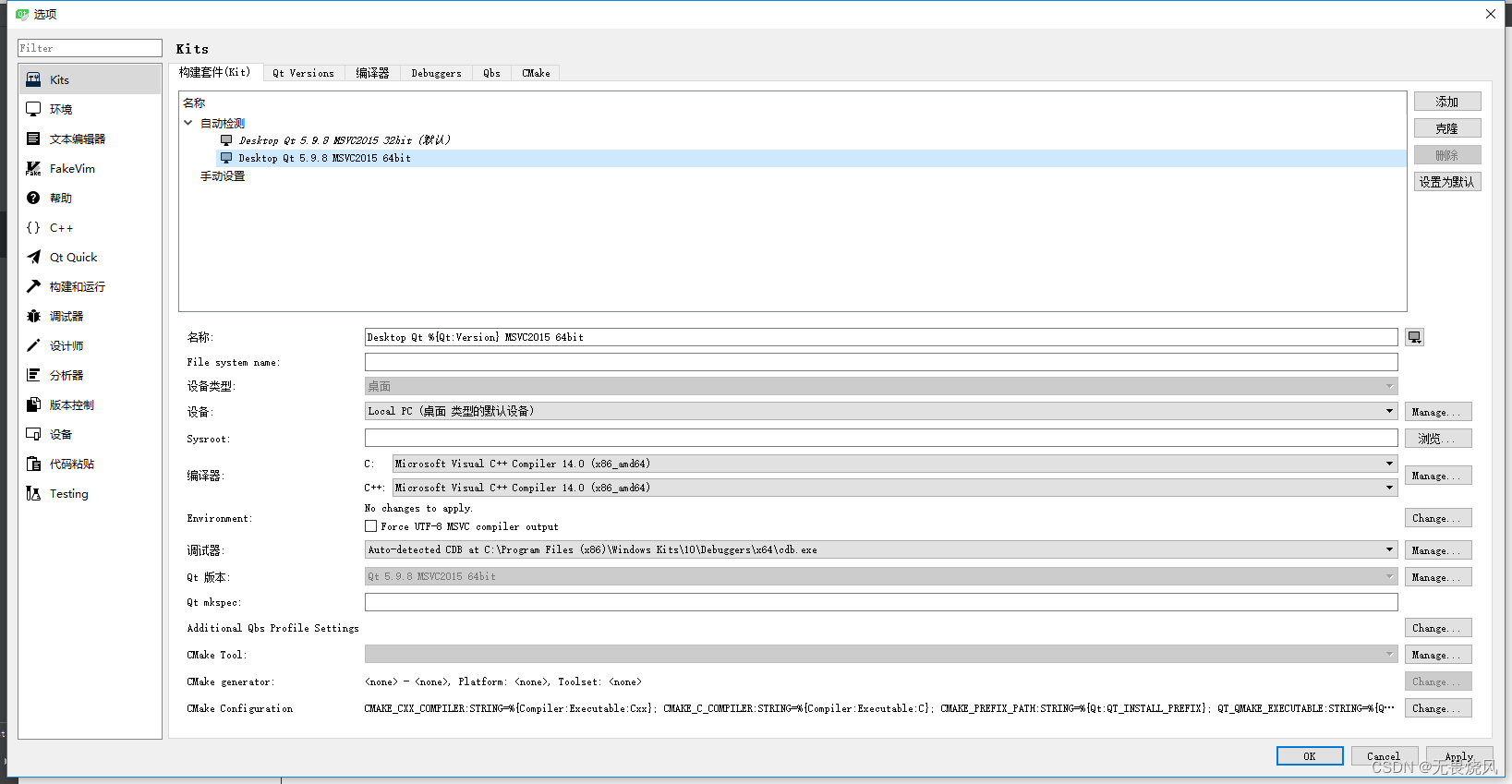Close the 选项 dialog window
This screenshot has height=784, width=1512.
pyautogui.click(x=1491, y=14)
